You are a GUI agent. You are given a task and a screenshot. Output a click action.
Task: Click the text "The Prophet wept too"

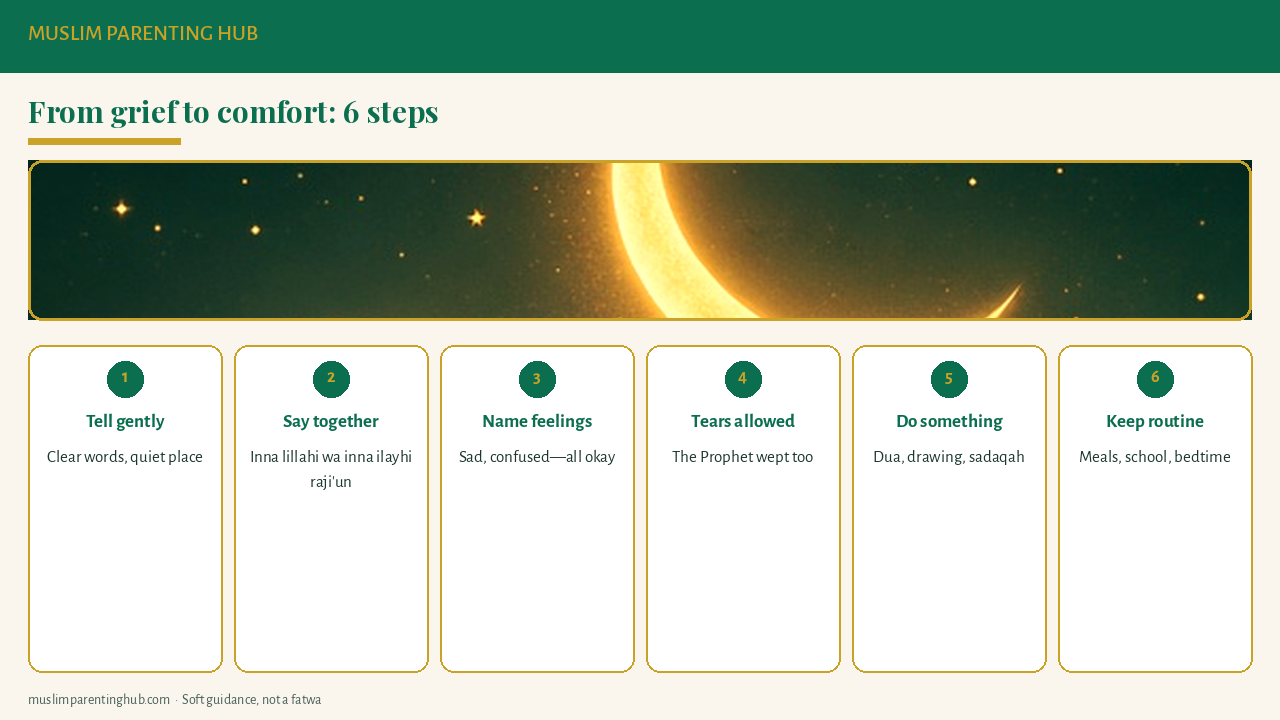coord(743,457)
